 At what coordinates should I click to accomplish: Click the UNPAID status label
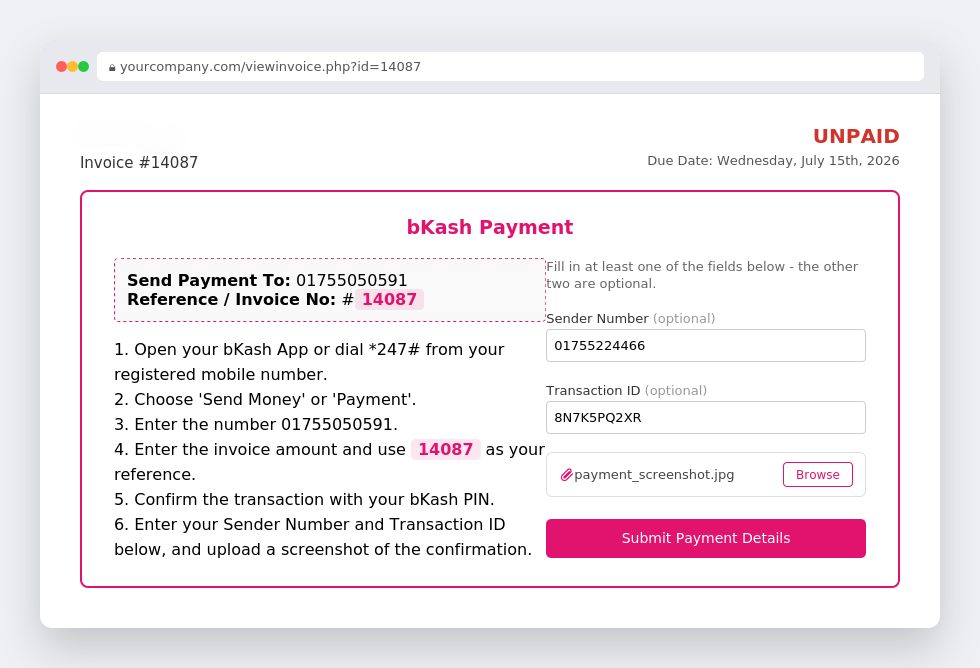856,136
